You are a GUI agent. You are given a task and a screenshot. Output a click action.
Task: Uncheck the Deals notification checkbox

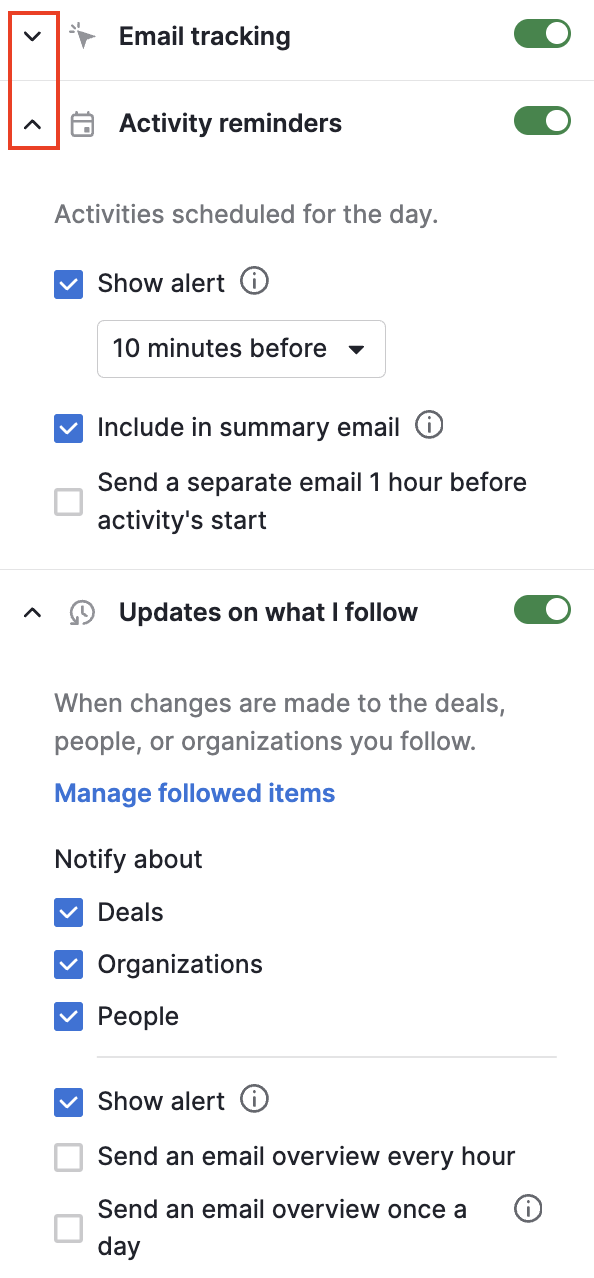[68, 912]
